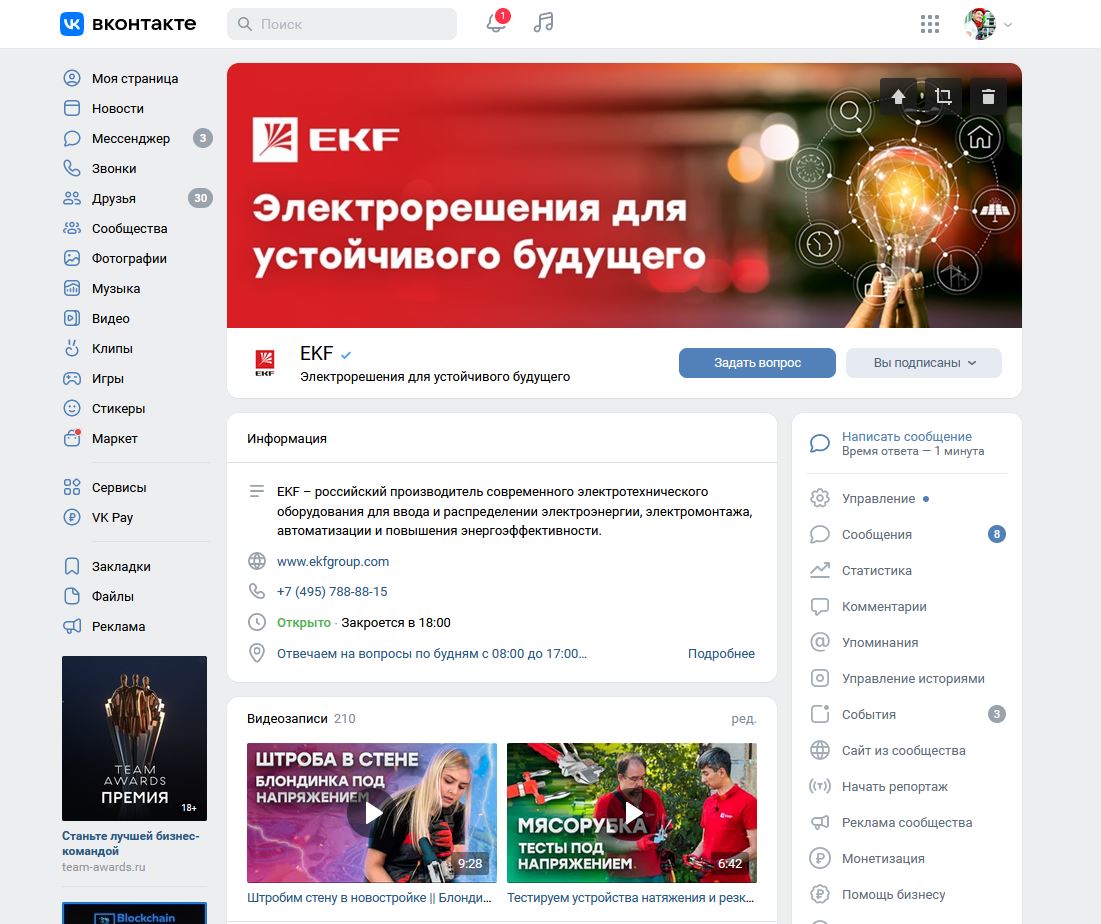
Task: Play the Штроба в стене video
Action: tap(372, 813)
